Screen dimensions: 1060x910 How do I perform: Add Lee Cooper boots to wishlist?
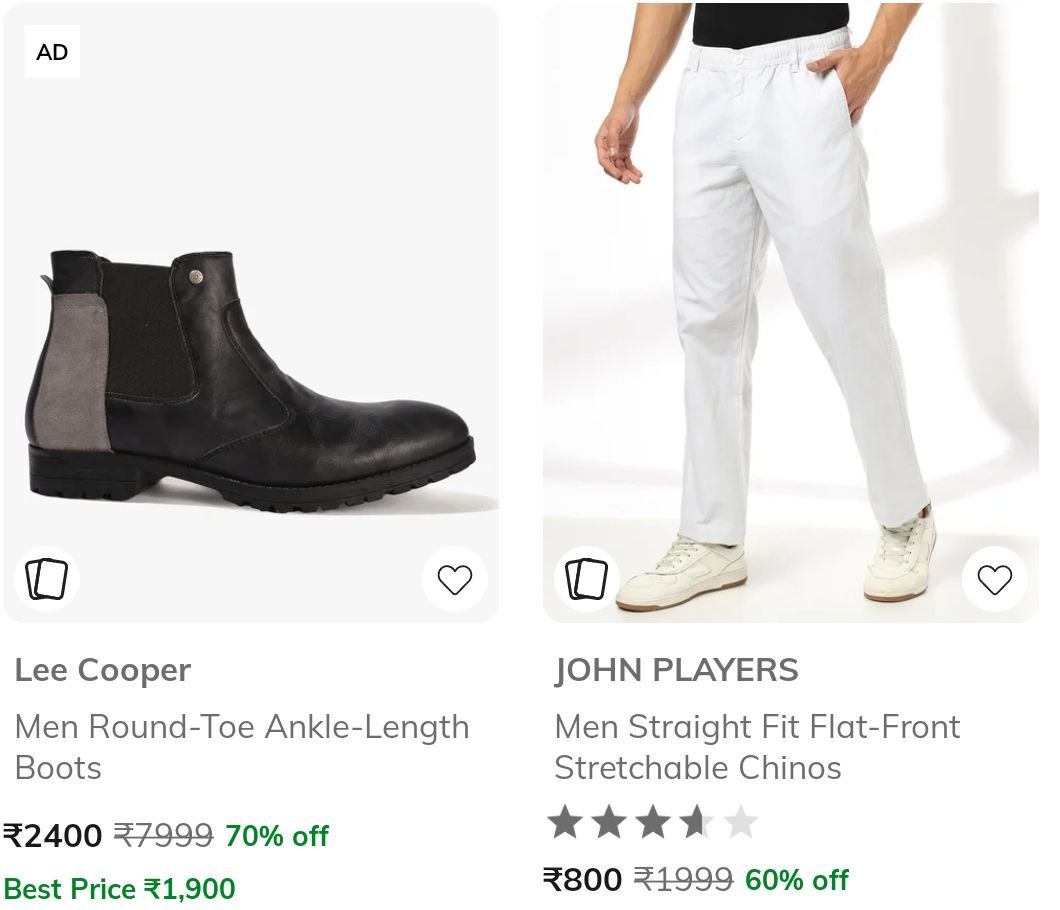454,579
